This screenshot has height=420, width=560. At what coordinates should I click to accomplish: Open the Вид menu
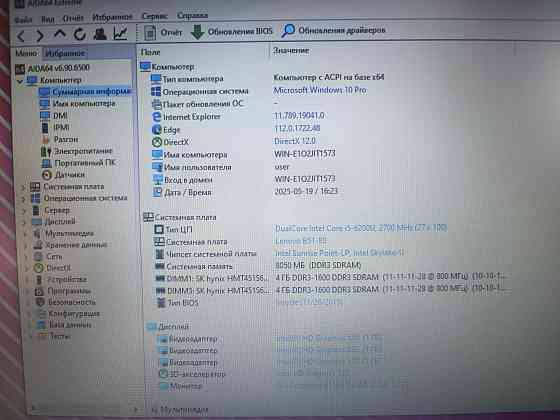(x=48, y=19)
